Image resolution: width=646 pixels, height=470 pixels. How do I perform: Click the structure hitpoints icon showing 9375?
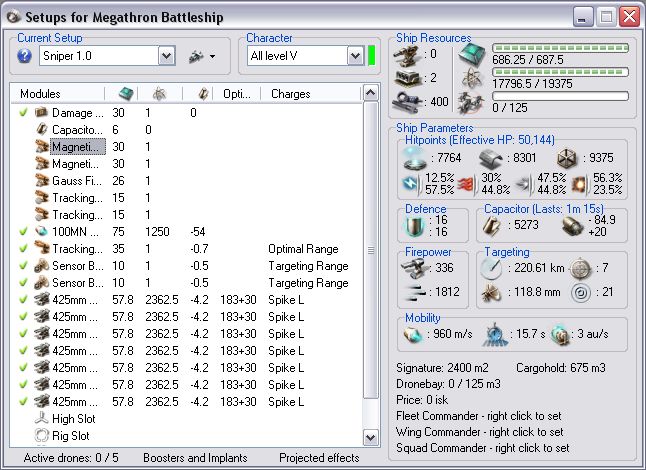(x=567, y=158)
